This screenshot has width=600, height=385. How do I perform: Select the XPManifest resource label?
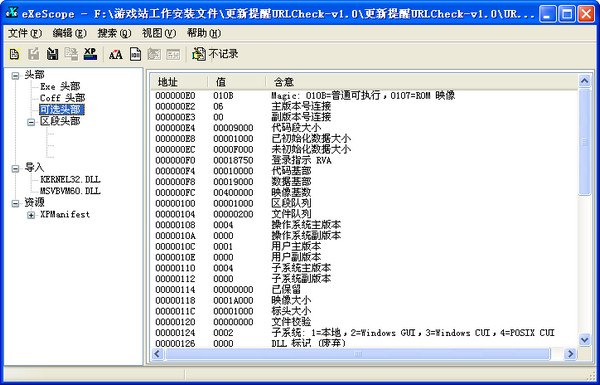(65, 214)
